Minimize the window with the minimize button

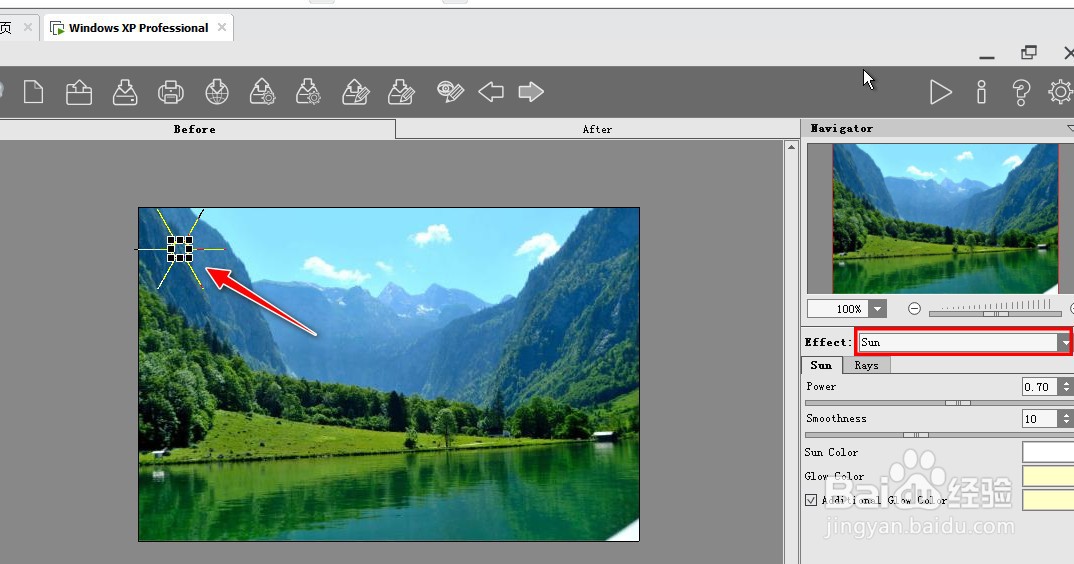coord(986,58)
